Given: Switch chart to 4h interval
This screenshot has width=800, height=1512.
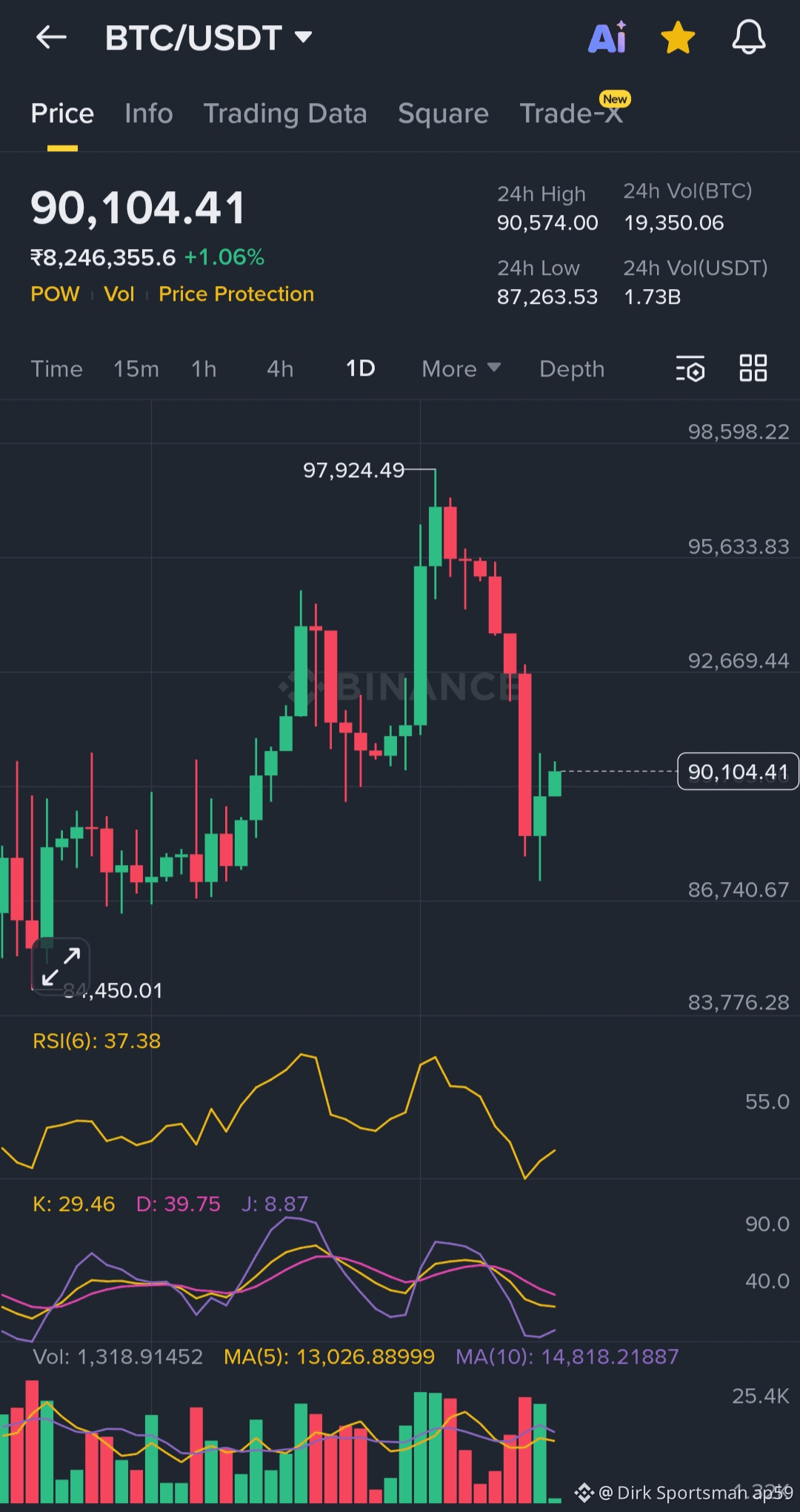Looking at the screenshot, I should (280, 369).
